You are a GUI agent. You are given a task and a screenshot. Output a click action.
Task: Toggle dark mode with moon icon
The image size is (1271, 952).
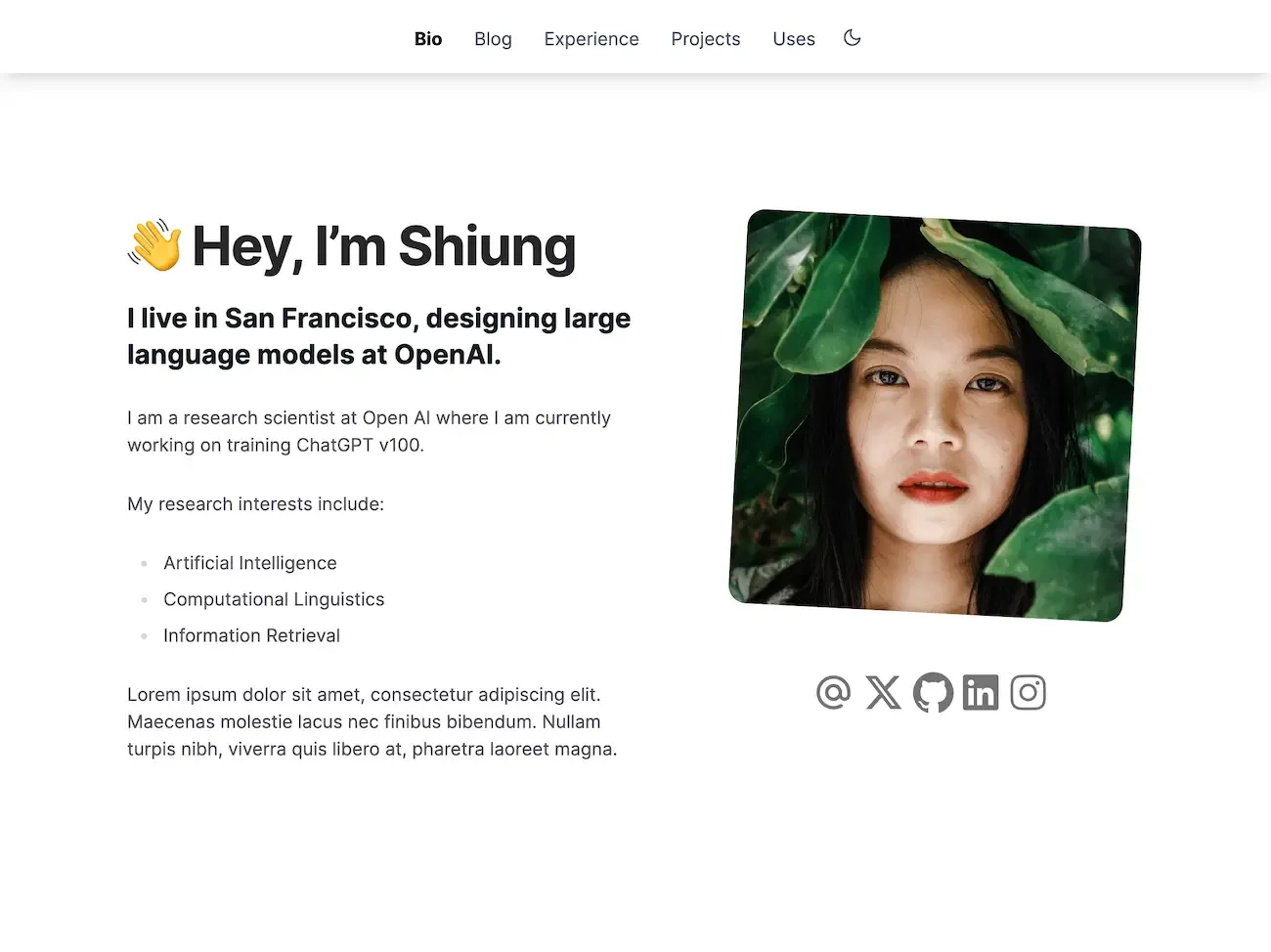[x=853, y=38]
